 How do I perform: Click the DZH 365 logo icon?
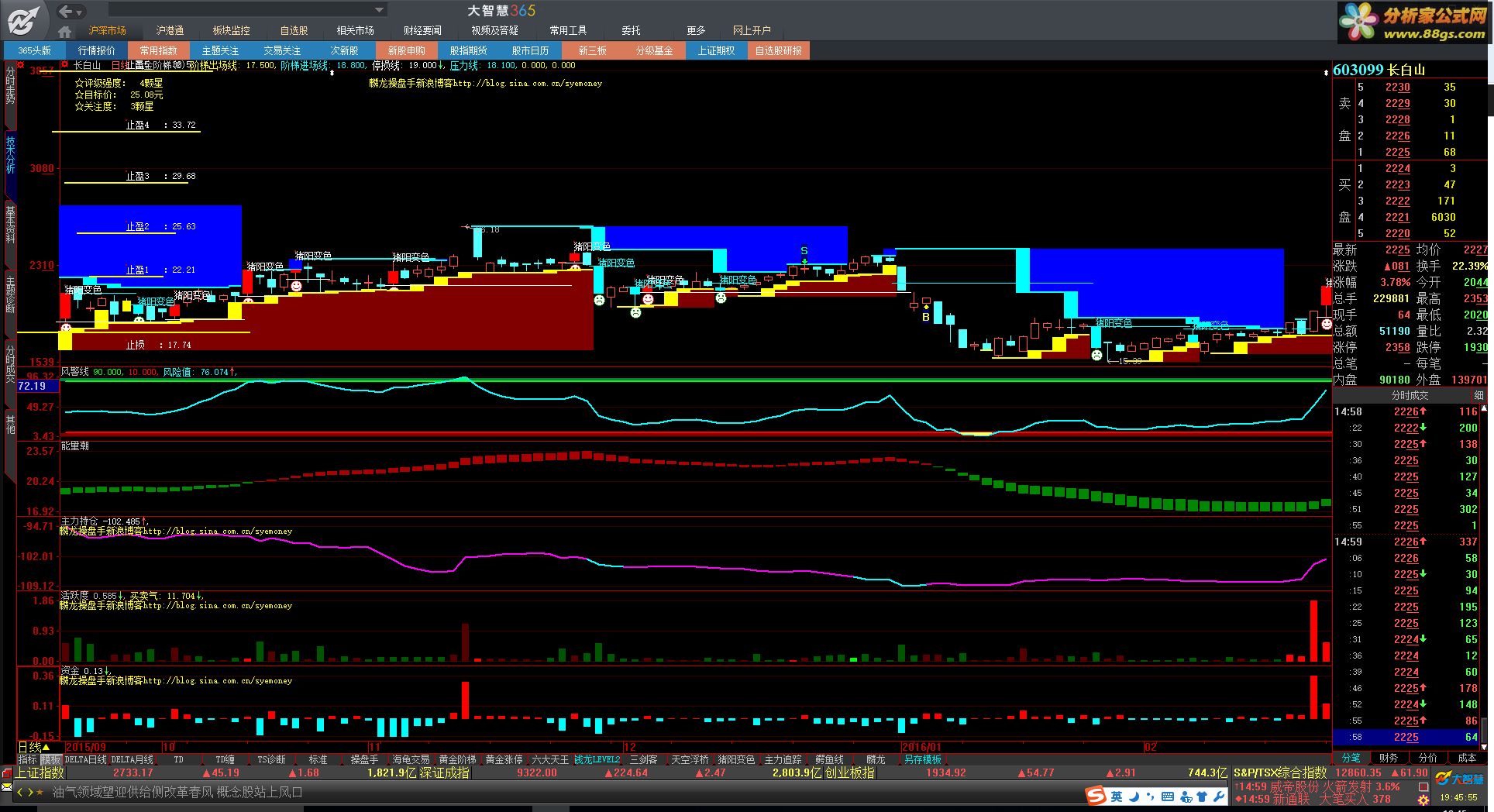24,19
